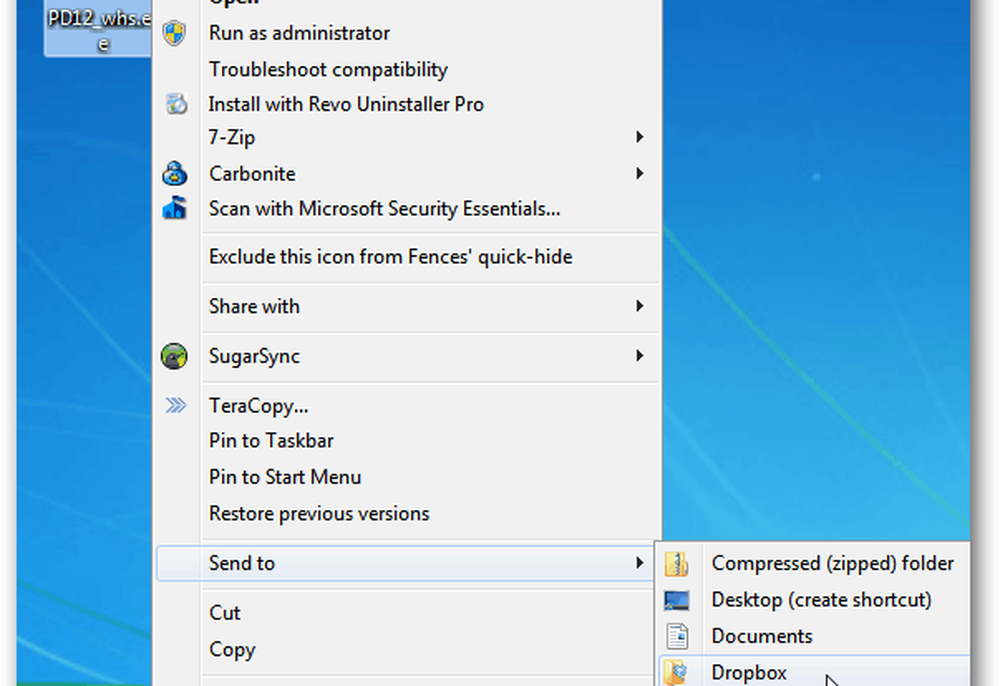This screenshot has width=1000, height=686.
Task: Select the PD12_whs.exe desktop file
Action: pos(98,29)
